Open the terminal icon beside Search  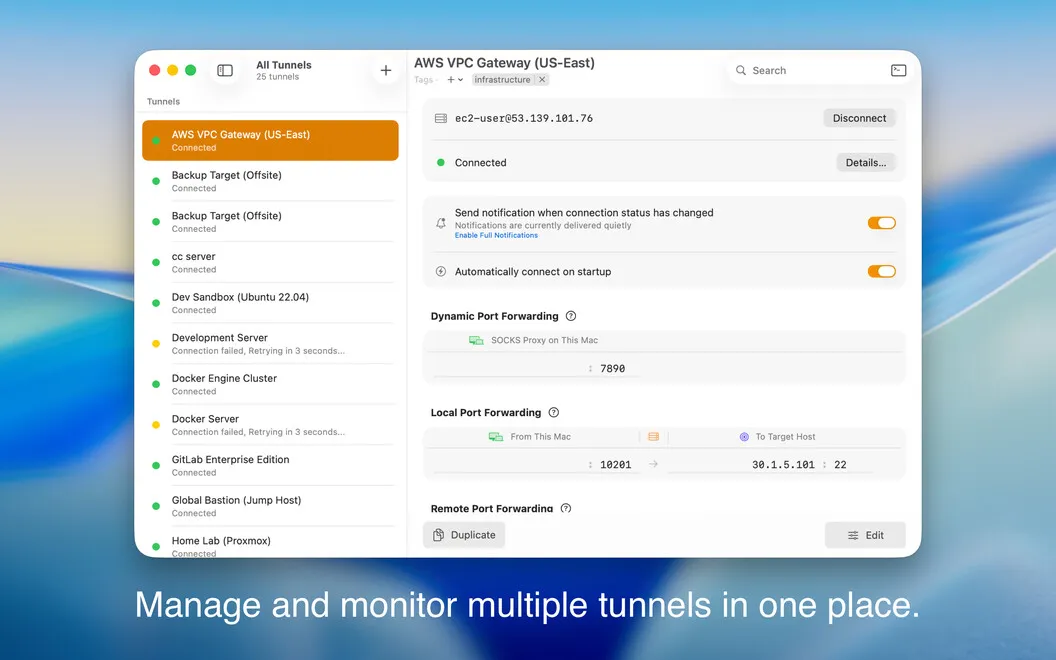point(898,70)
